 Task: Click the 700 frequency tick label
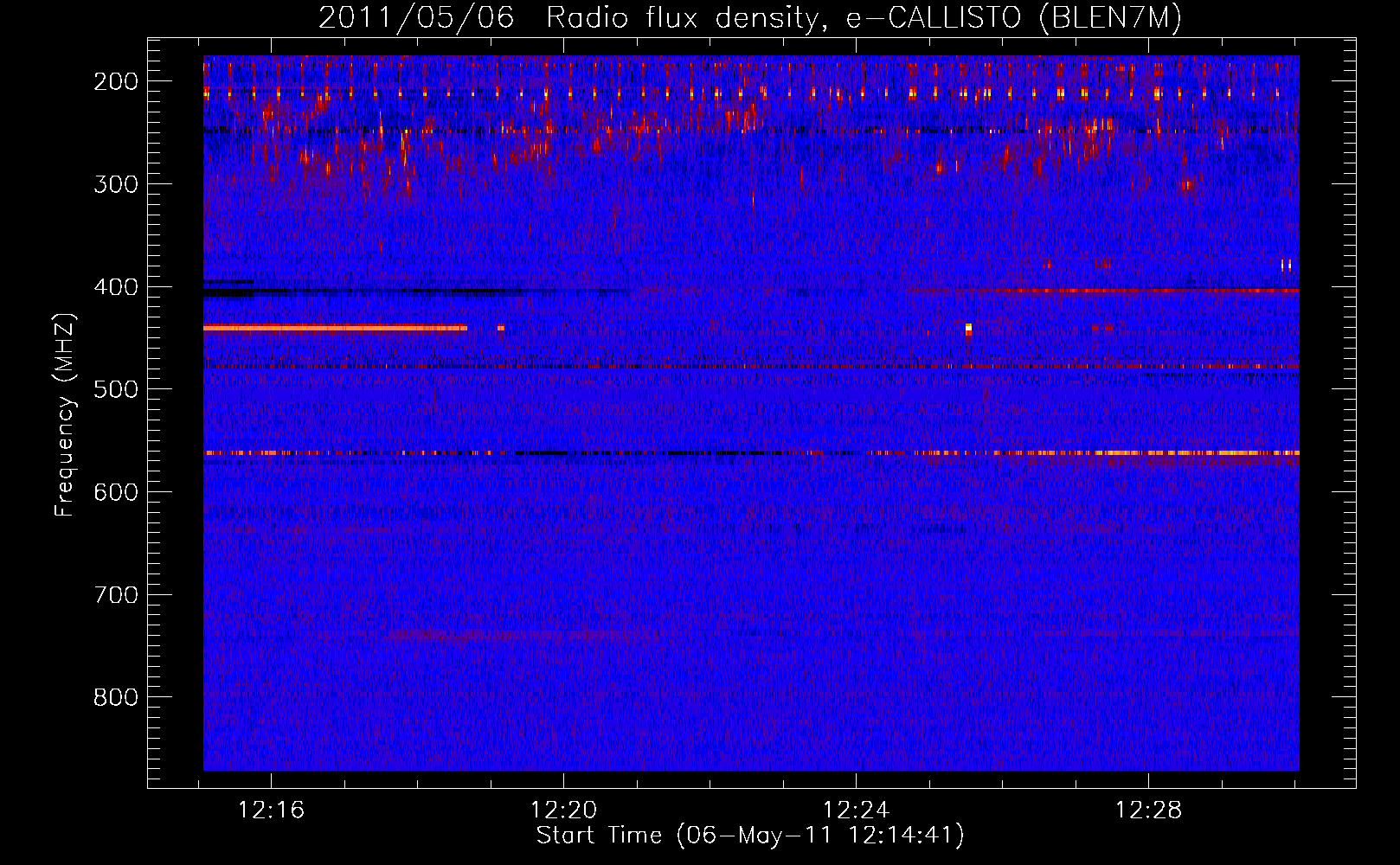pos(115,595)
